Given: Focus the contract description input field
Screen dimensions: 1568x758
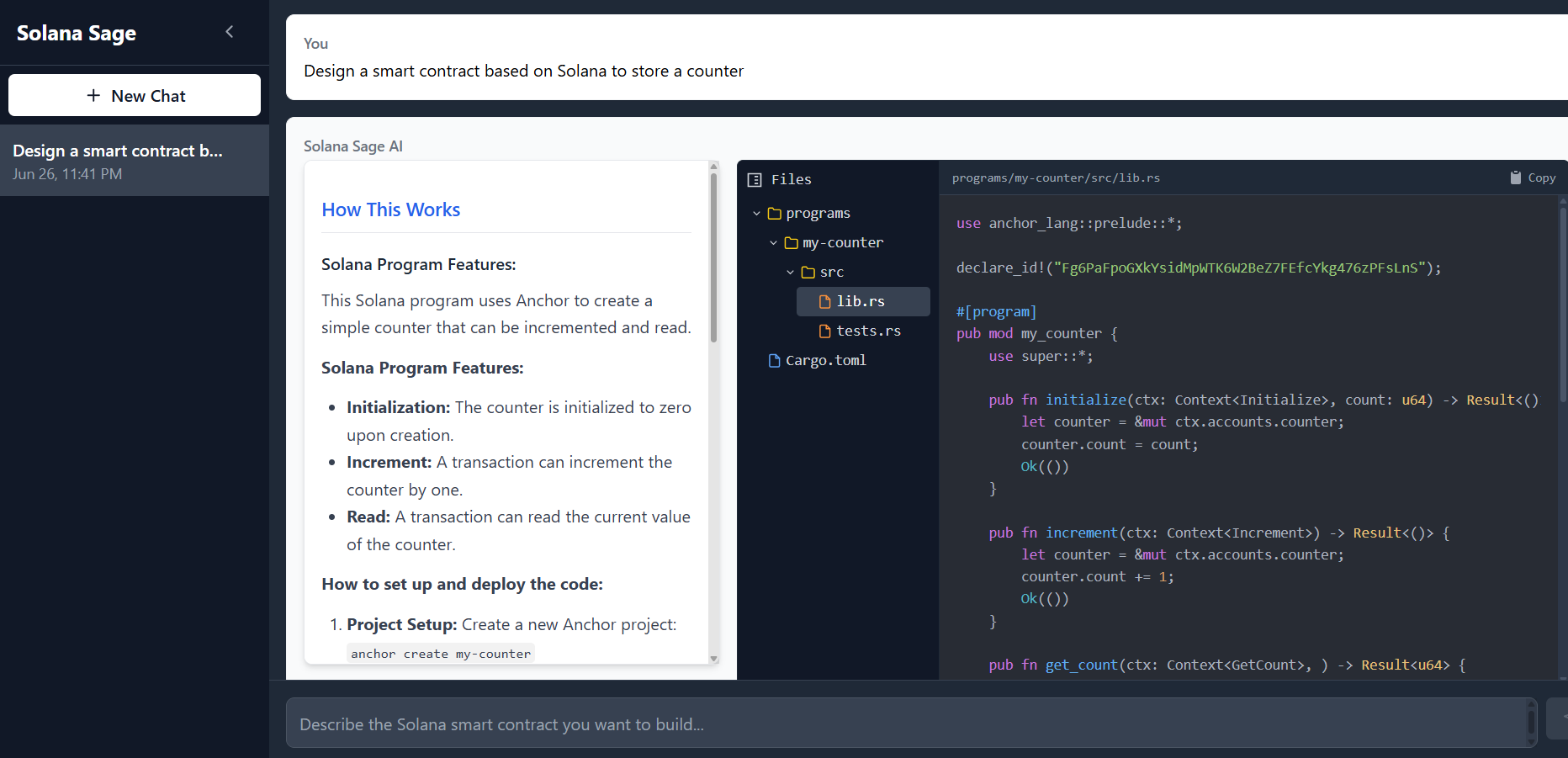Looking at the screenshot, I should (x=911, y=723).
